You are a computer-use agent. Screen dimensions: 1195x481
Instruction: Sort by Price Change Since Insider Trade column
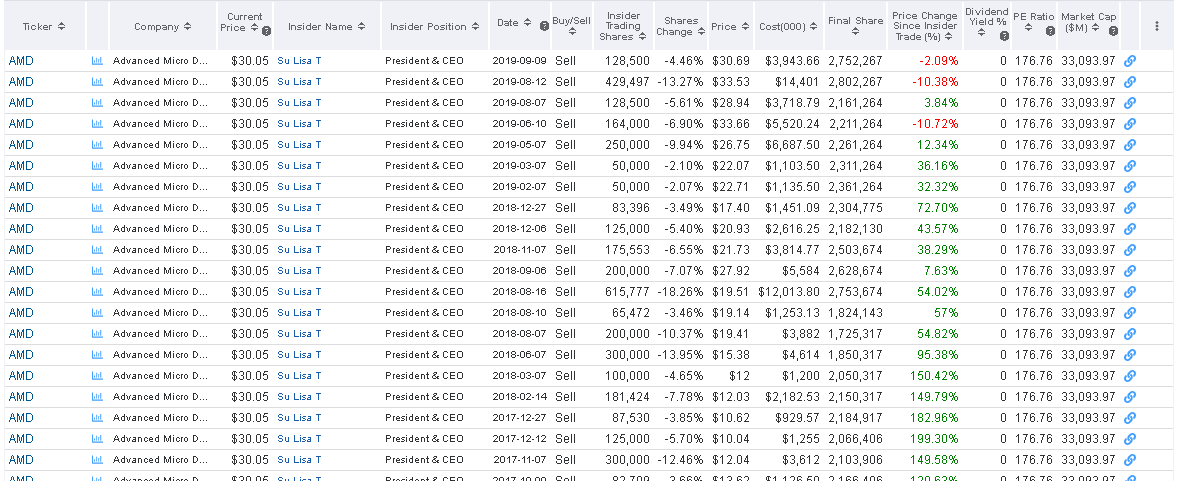point(924,26)
